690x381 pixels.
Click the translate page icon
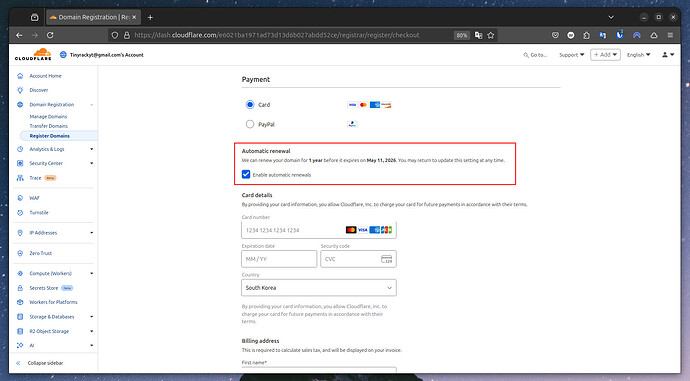coord(478,35)
